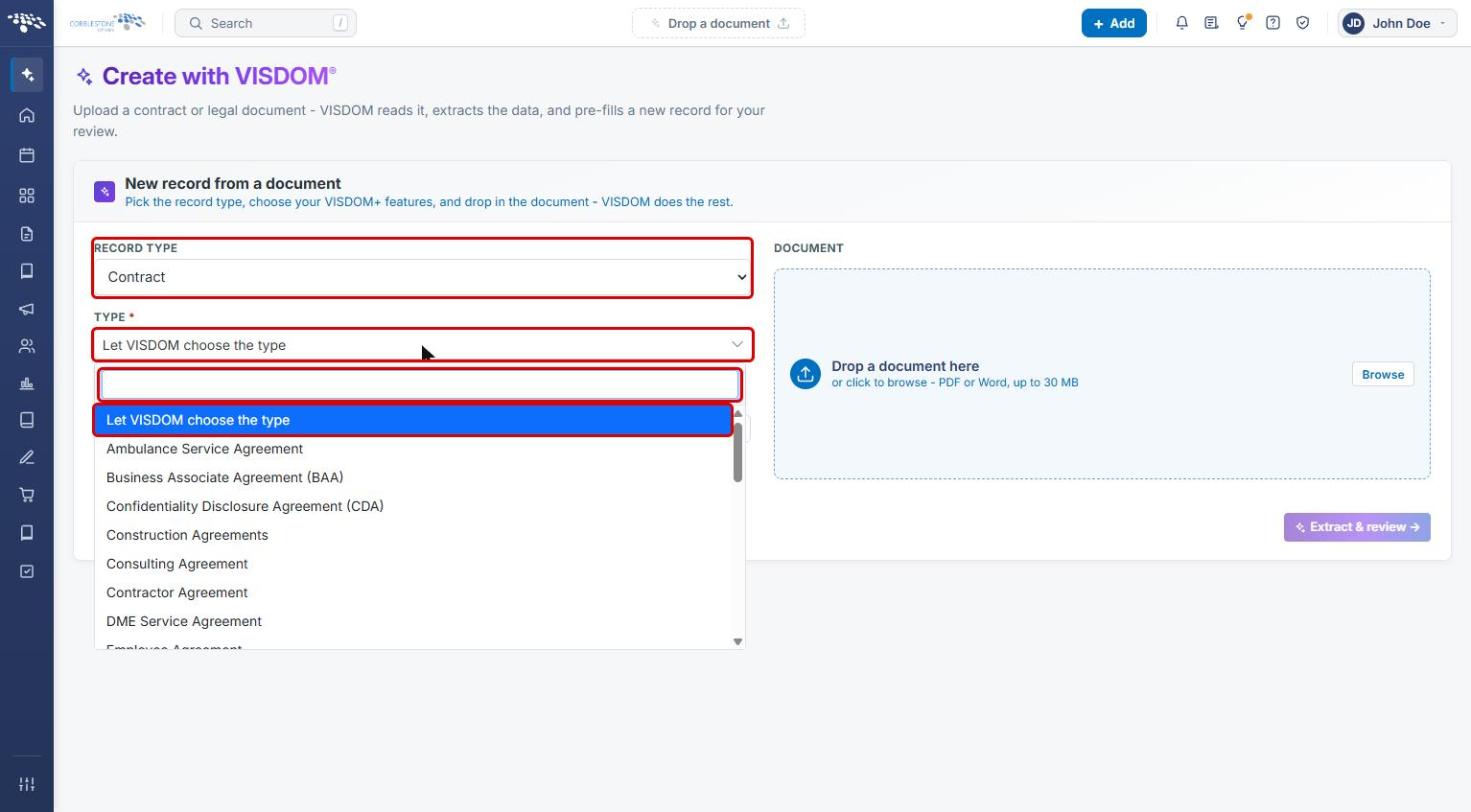The image size is (1471, 812).
Task: Click the dropdown list scrollbar thumb
Action: [x=738, y=451]
